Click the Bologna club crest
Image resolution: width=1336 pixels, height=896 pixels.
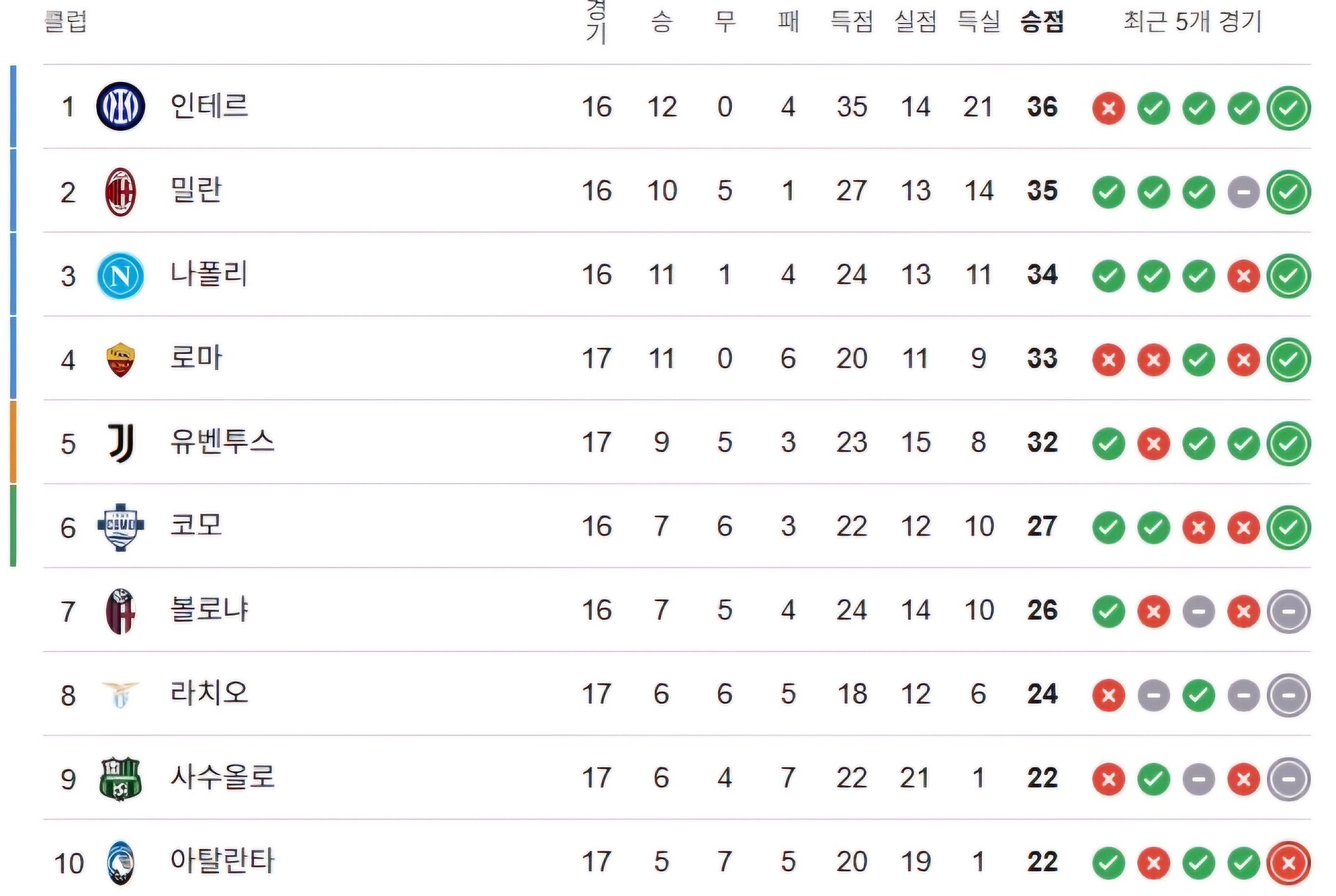point(120,611)
